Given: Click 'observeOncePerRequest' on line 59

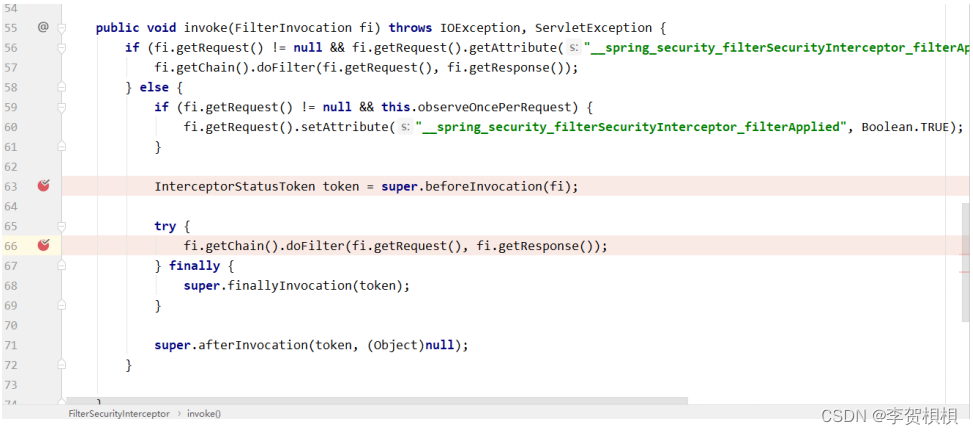Looking at the screenshot, I should tap(494, 107).
